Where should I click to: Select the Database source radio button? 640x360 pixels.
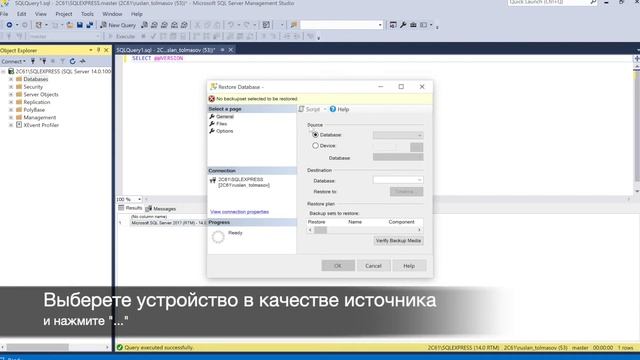(315, 134)
